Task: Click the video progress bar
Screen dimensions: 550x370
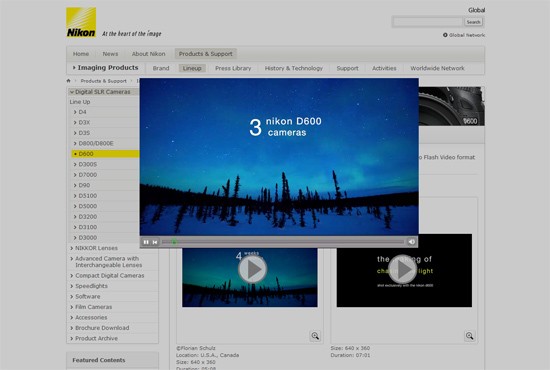Action: pos(283,242)
